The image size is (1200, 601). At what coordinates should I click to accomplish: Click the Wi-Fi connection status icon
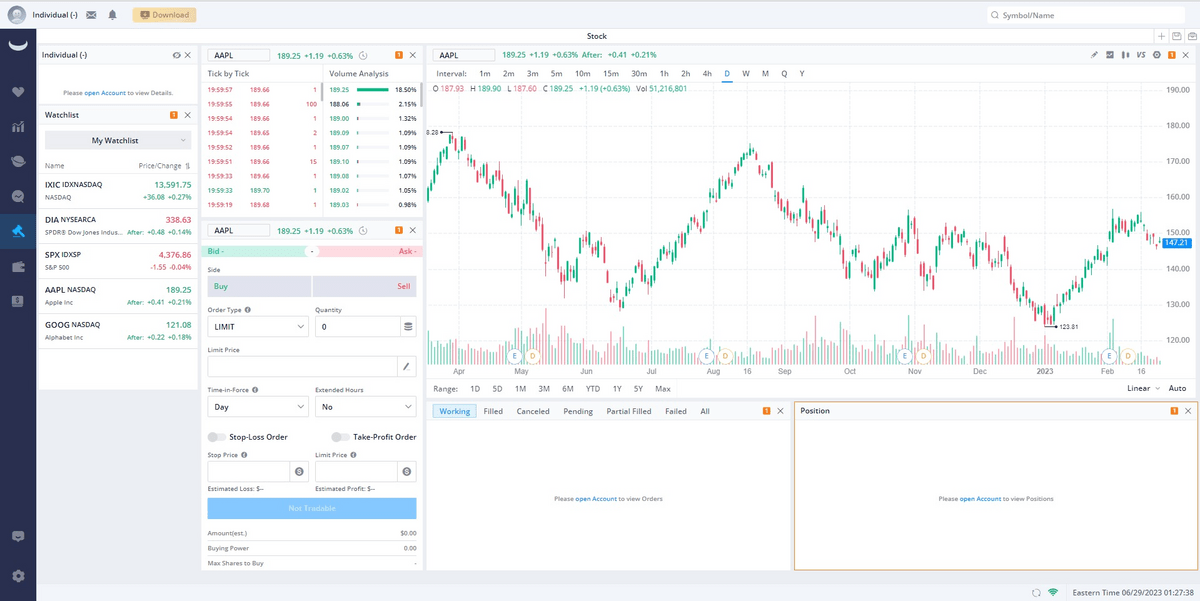tap(1053, 592)
